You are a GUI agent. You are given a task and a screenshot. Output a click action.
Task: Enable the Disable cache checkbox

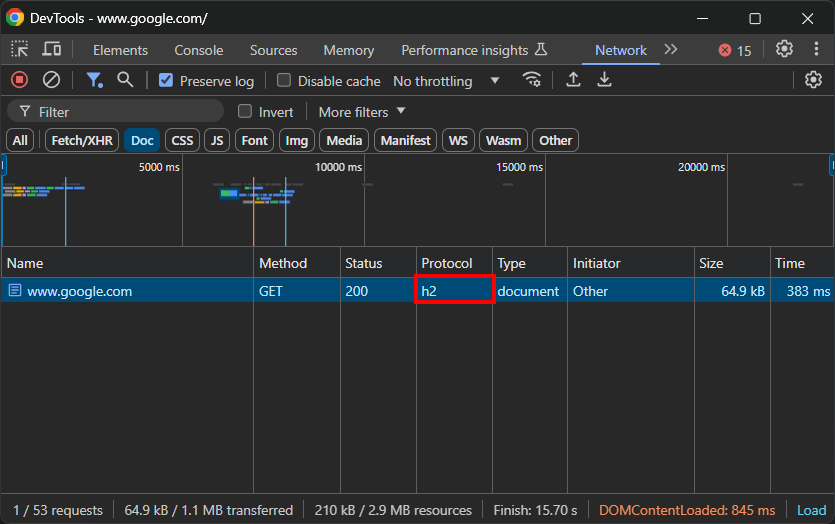284,81
